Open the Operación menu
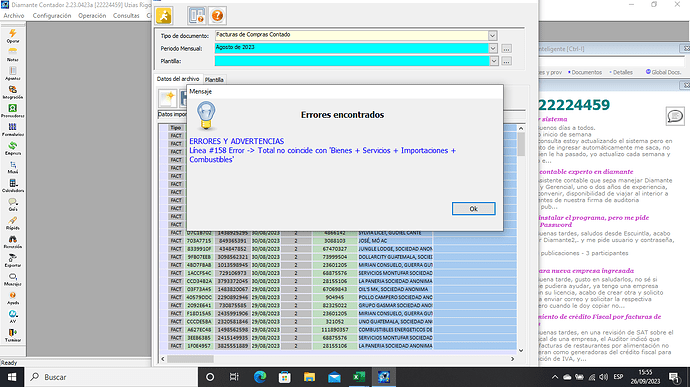 click(92, 15)
